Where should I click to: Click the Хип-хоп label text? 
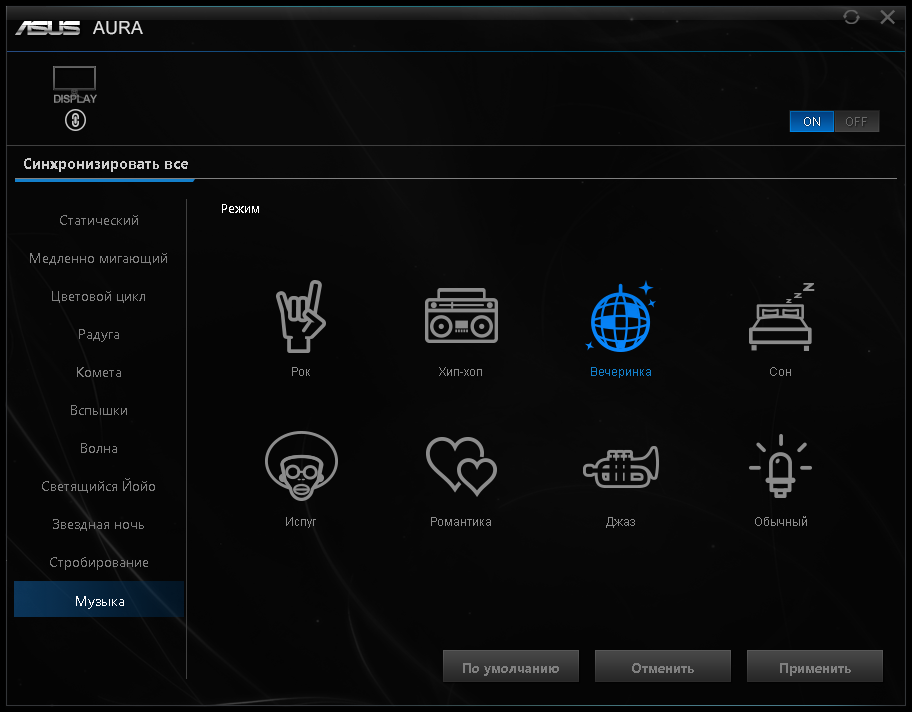[x=461, y=372]
